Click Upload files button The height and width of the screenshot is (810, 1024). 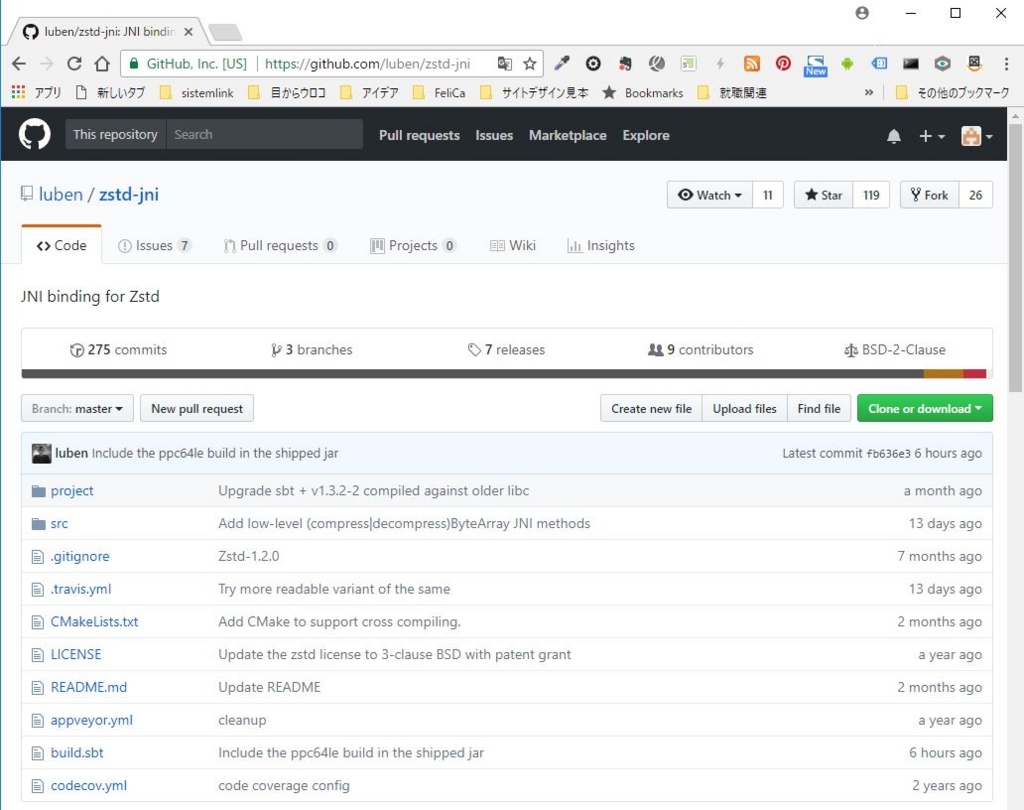click(744, 408)
